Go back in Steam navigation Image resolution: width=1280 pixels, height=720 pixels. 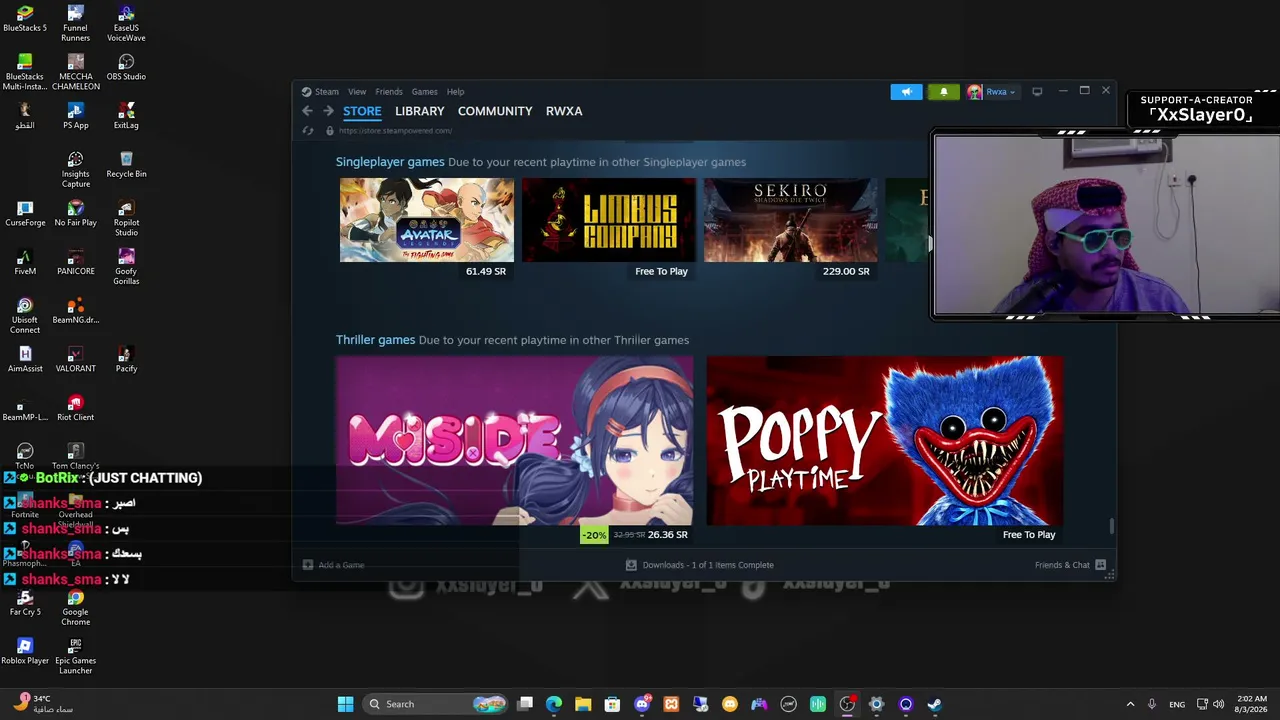(307, 111)
